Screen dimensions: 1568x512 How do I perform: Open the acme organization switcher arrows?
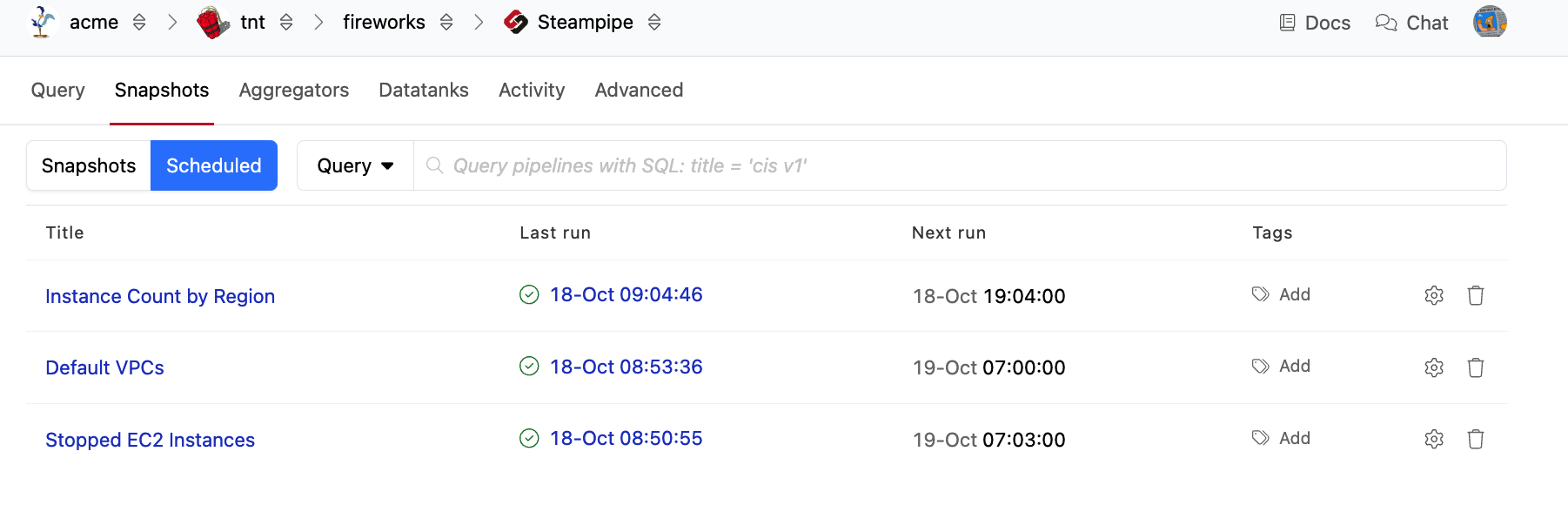pyautogui.click(x=139, y=23)
